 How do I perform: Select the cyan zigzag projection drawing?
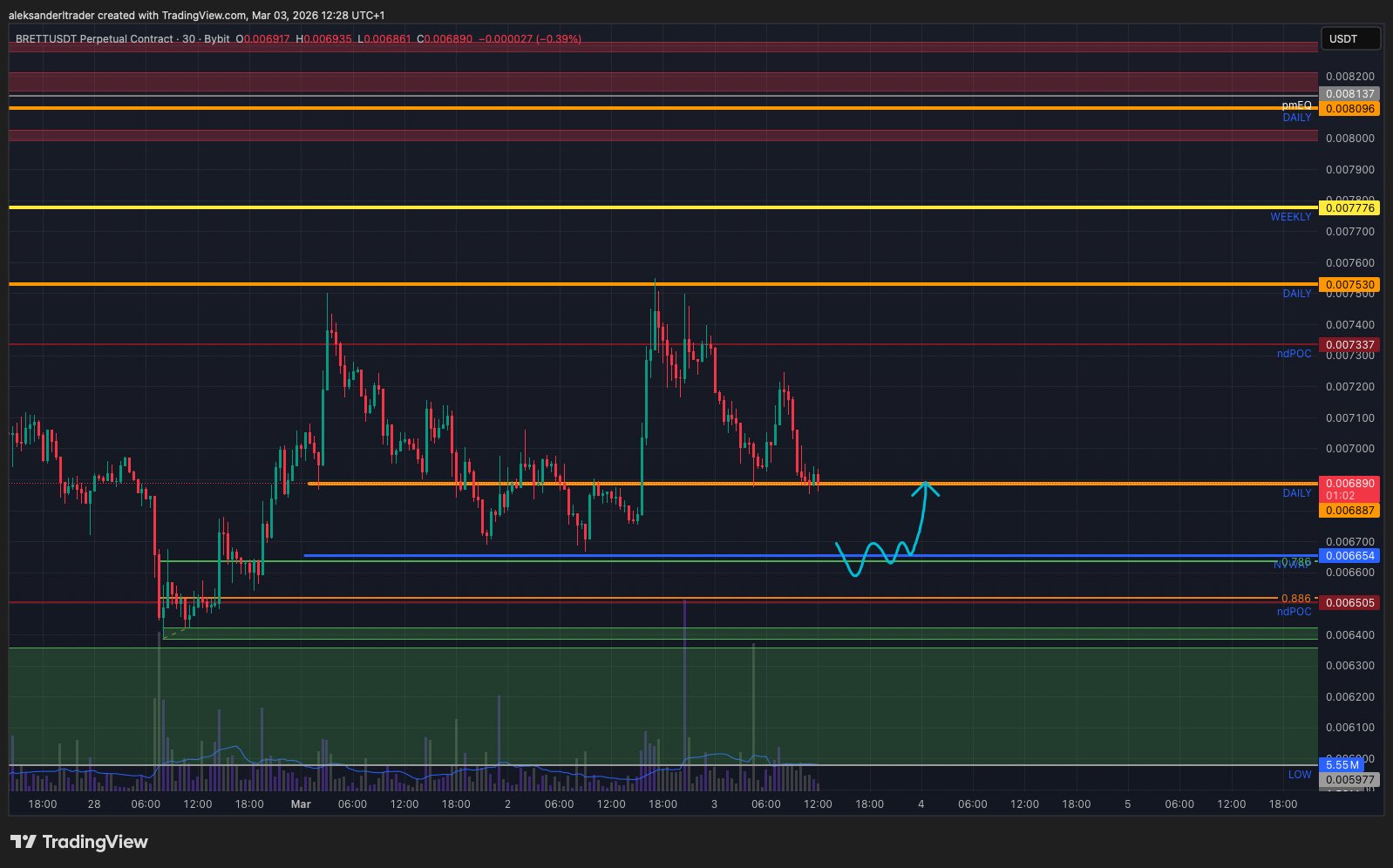[873, 557]
